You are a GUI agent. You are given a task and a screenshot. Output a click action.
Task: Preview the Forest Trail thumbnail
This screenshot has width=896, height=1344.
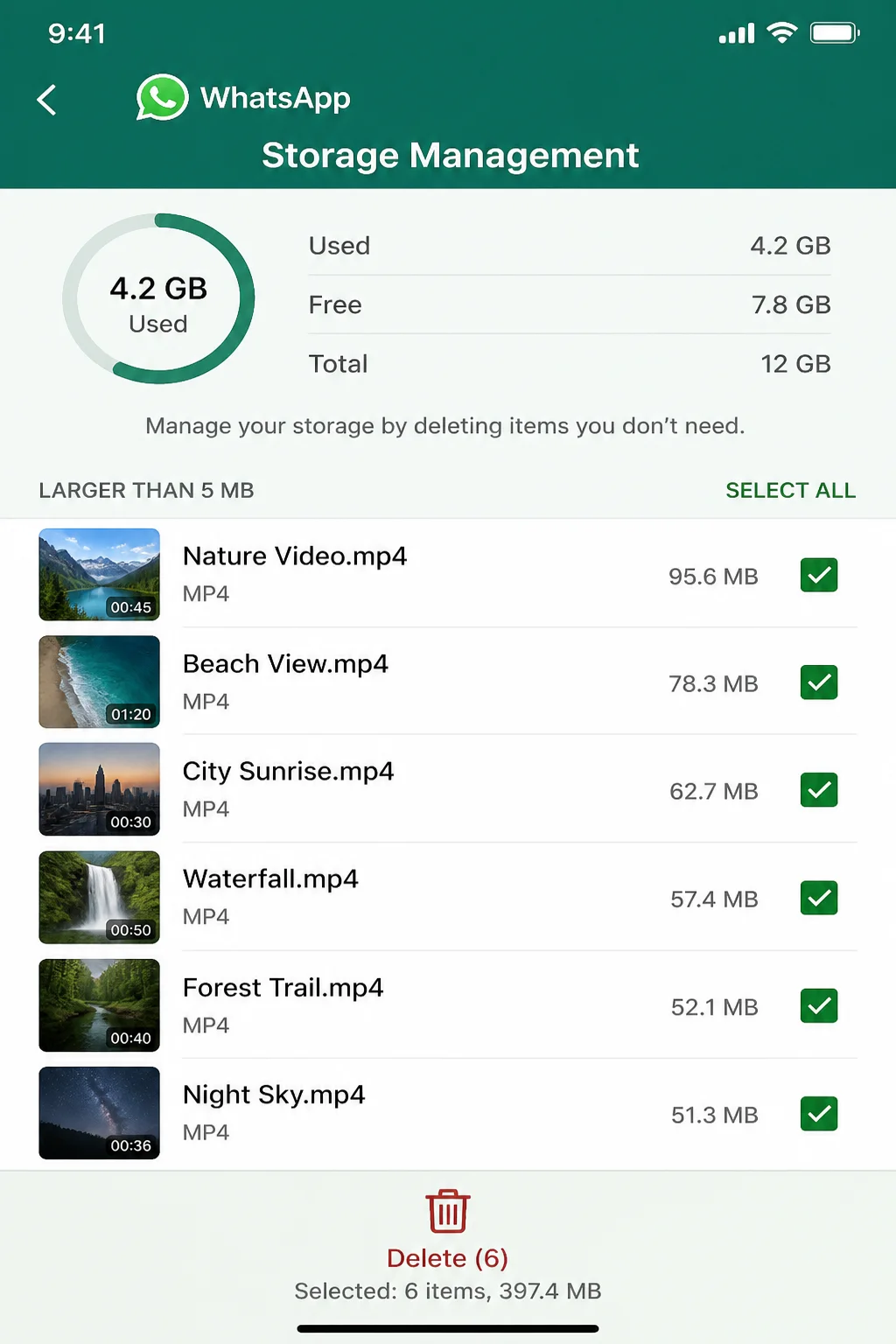(99, 1005)
